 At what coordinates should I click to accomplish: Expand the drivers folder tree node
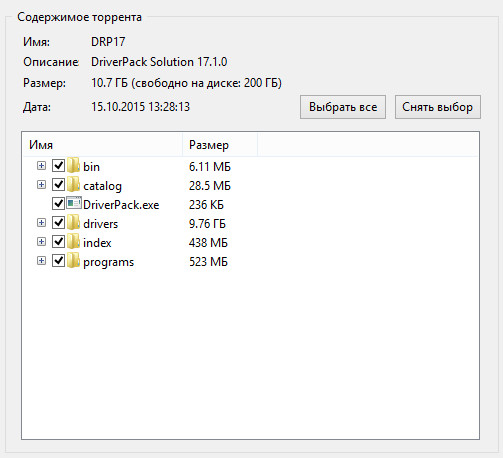pyautogui.click(x=41, y=222)
